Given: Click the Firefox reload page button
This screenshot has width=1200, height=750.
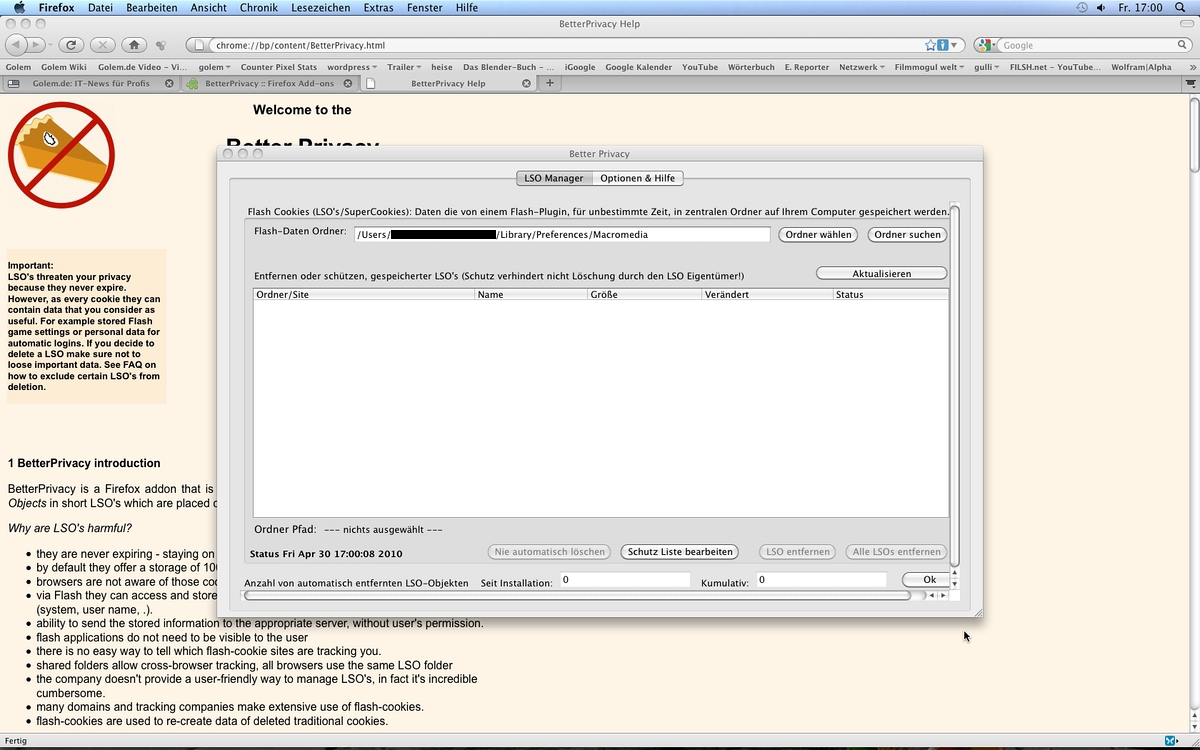Looking at the screenshot, I should (70, 45).
